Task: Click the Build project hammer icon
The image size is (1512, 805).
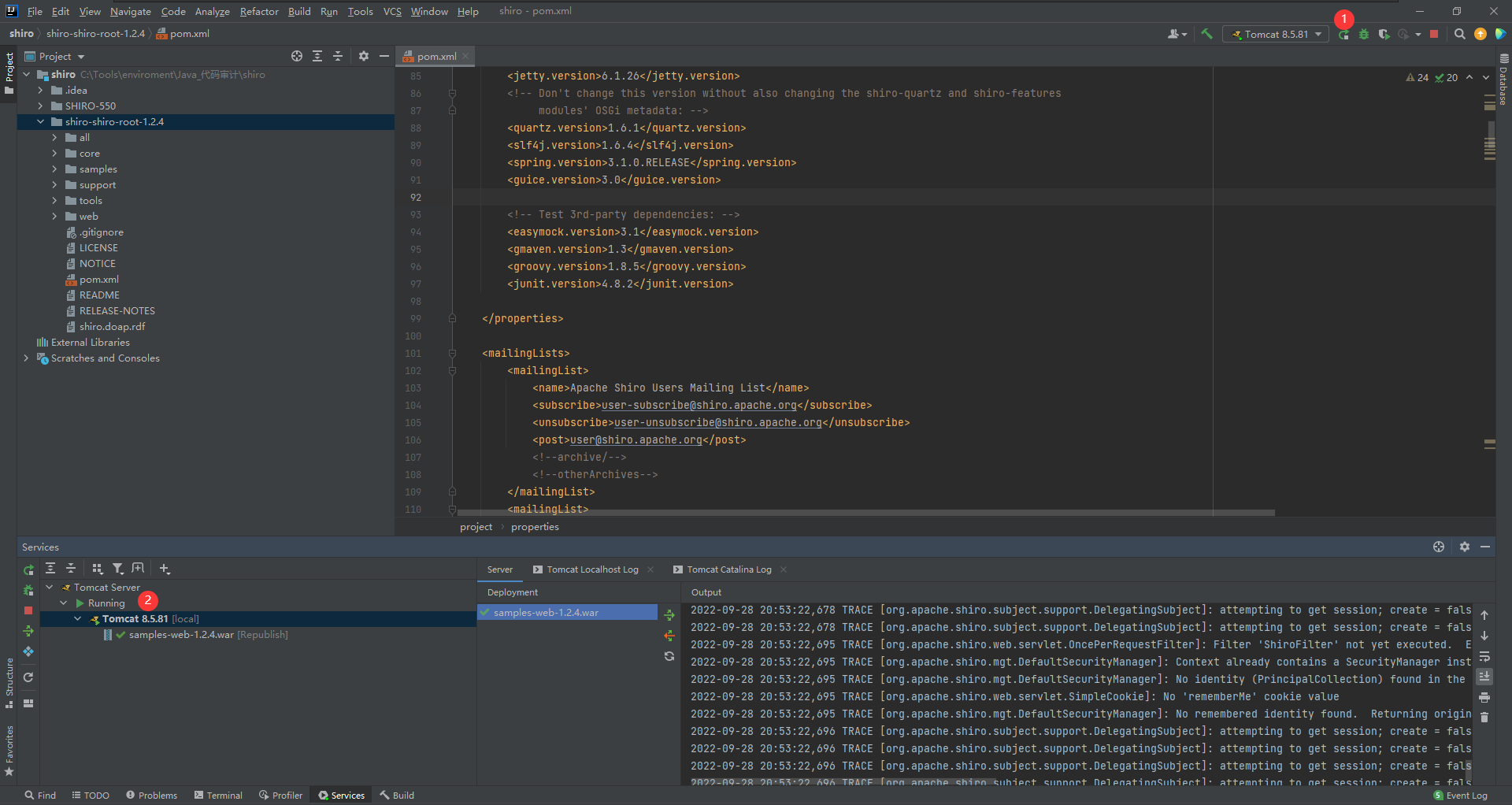Action: pyautogui.click(x=1206, y=34)
